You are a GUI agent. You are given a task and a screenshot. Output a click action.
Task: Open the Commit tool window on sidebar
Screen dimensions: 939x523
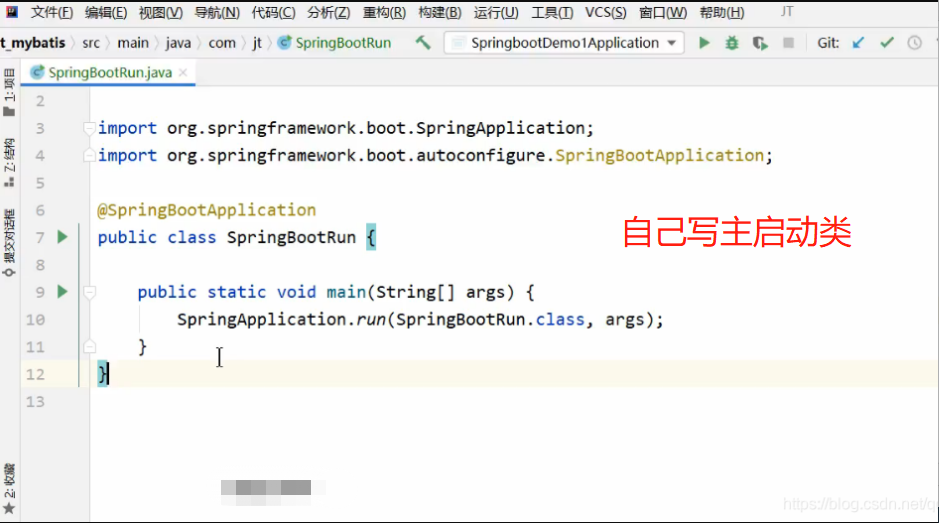click(9, 243)
